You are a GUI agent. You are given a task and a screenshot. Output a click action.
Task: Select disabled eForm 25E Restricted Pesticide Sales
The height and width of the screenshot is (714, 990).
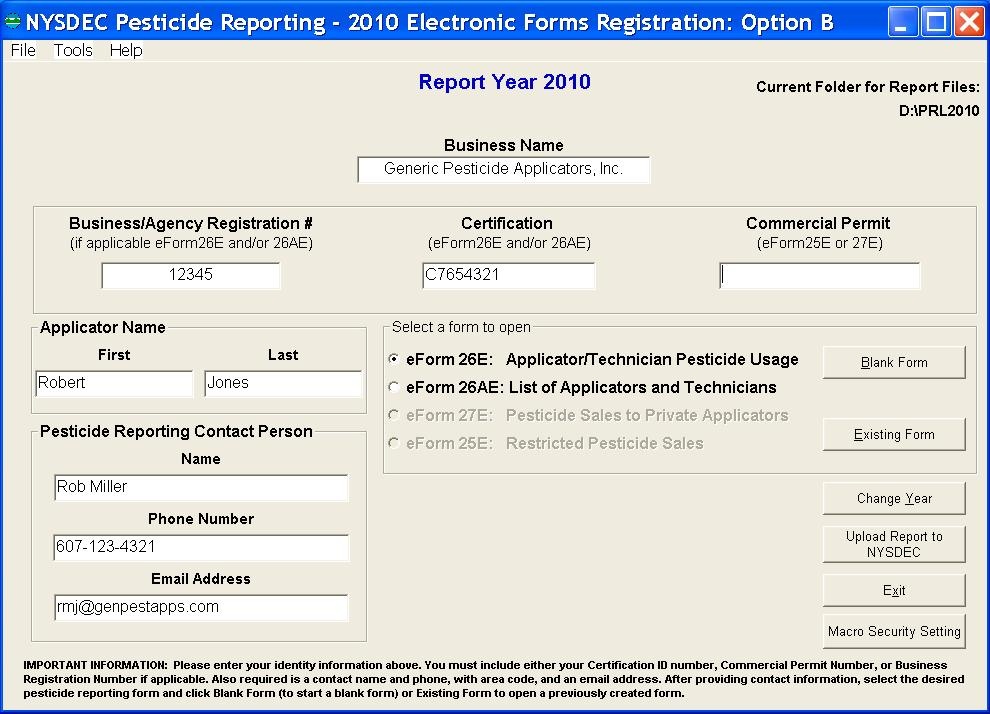tap(546, 443)
